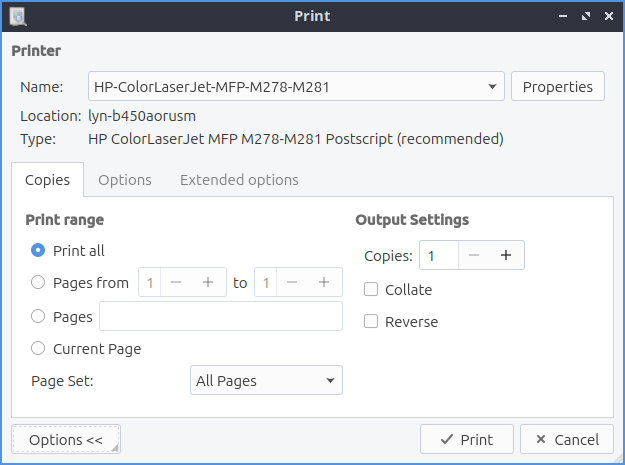Open printer Properties
Screen dimensions: 625x465
558,87
